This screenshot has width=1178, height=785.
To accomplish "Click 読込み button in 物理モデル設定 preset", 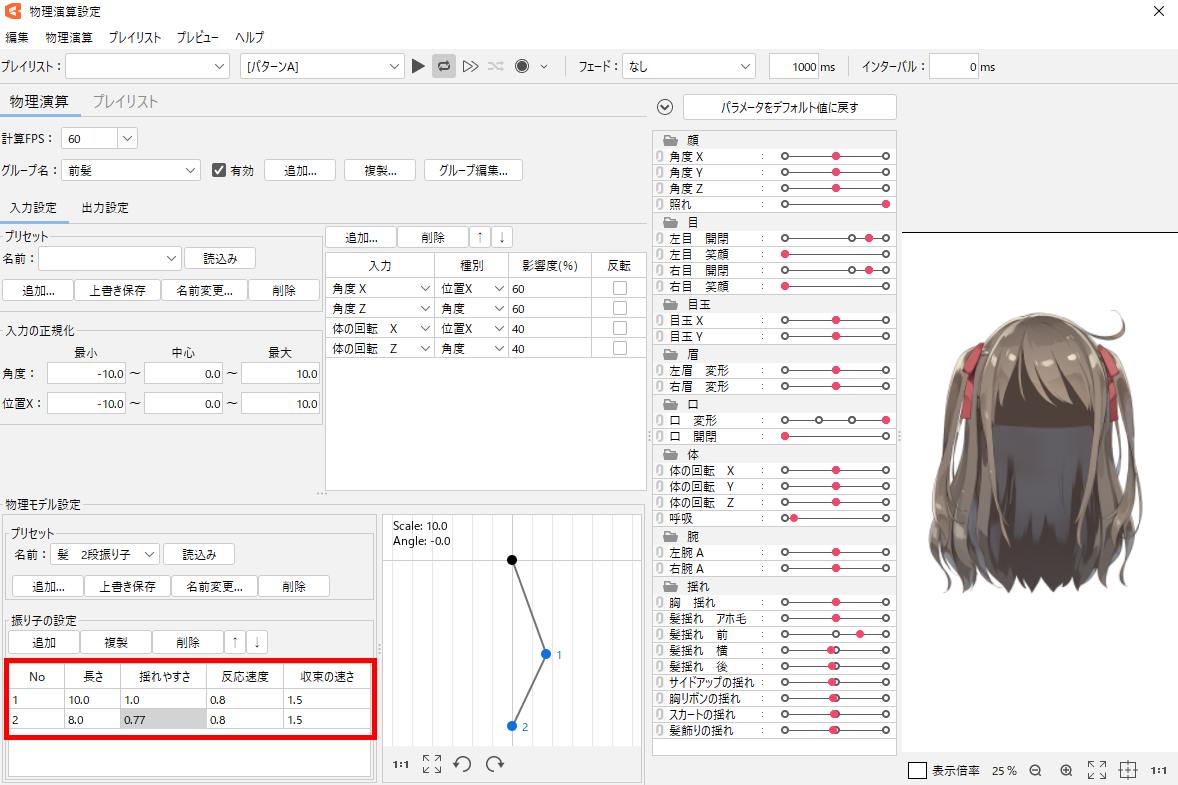I will [199, 554].
